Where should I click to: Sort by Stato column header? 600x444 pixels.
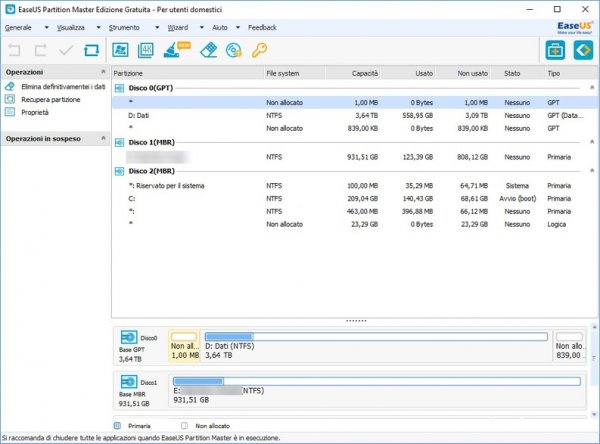point(517,73)
